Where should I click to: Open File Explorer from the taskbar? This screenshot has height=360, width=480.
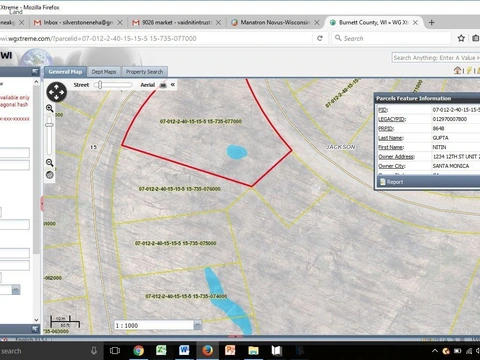(x=253, y=351)
